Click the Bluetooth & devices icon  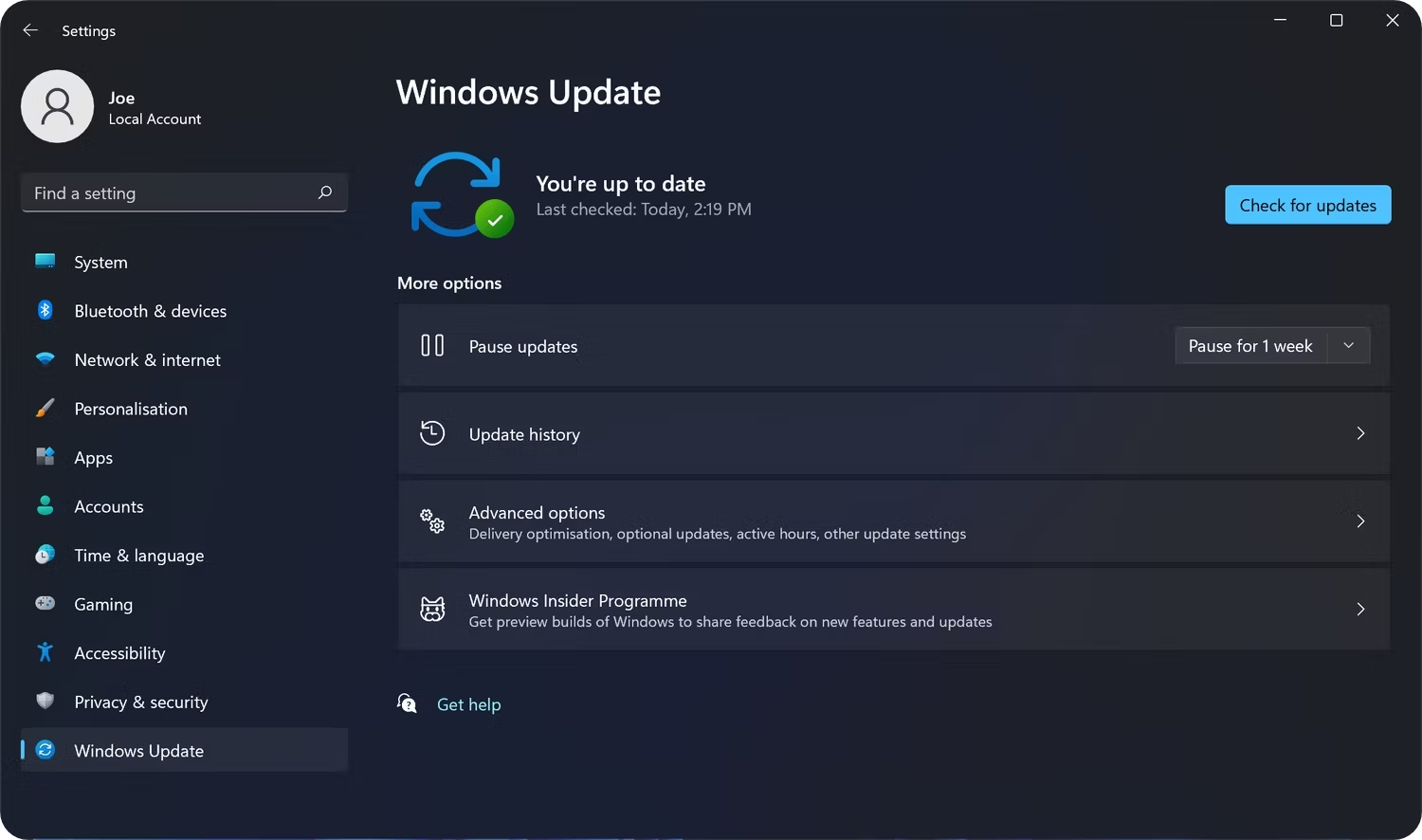(45, 310)
